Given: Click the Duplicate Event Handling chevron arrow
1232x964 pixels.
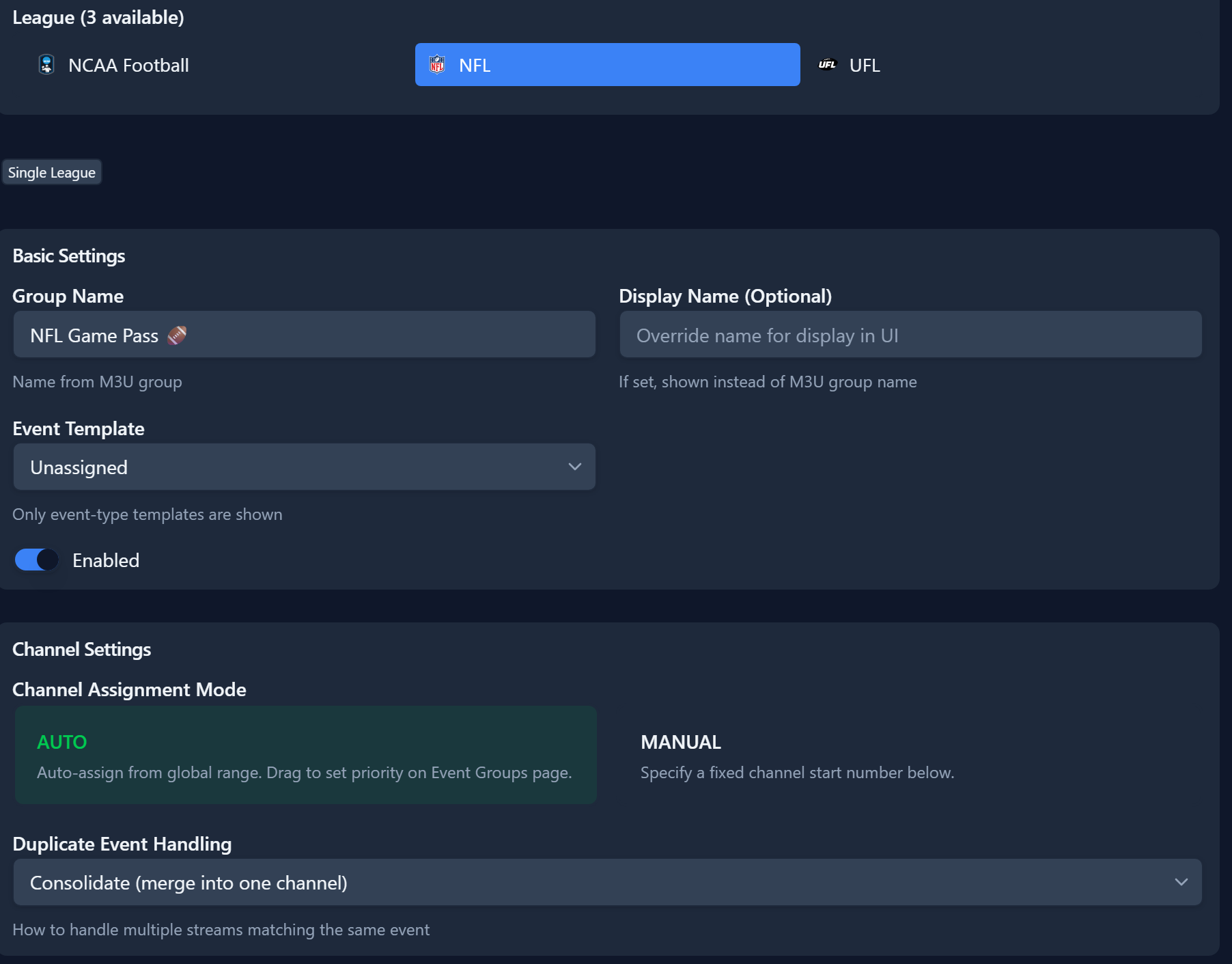Looking at the screenshot, I should 1181,882.
